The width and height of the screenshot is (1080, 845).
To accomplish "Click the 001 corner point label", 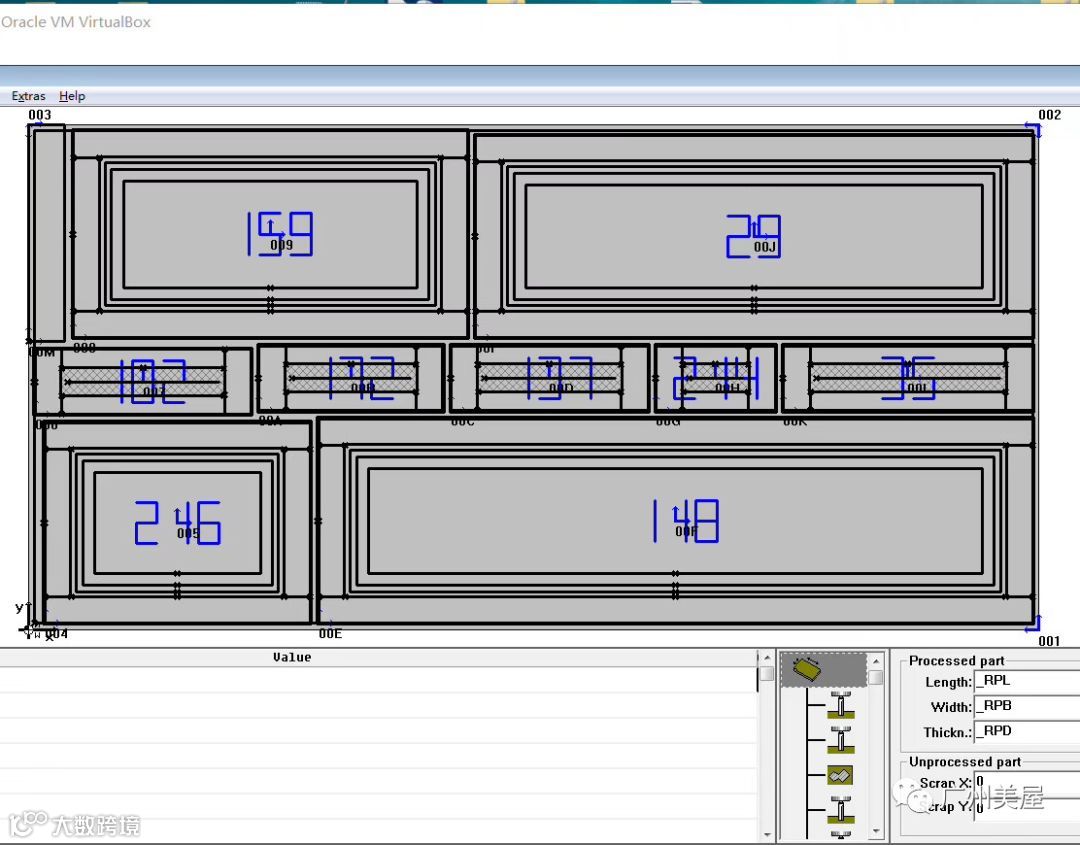I will tap(1050, 640).
